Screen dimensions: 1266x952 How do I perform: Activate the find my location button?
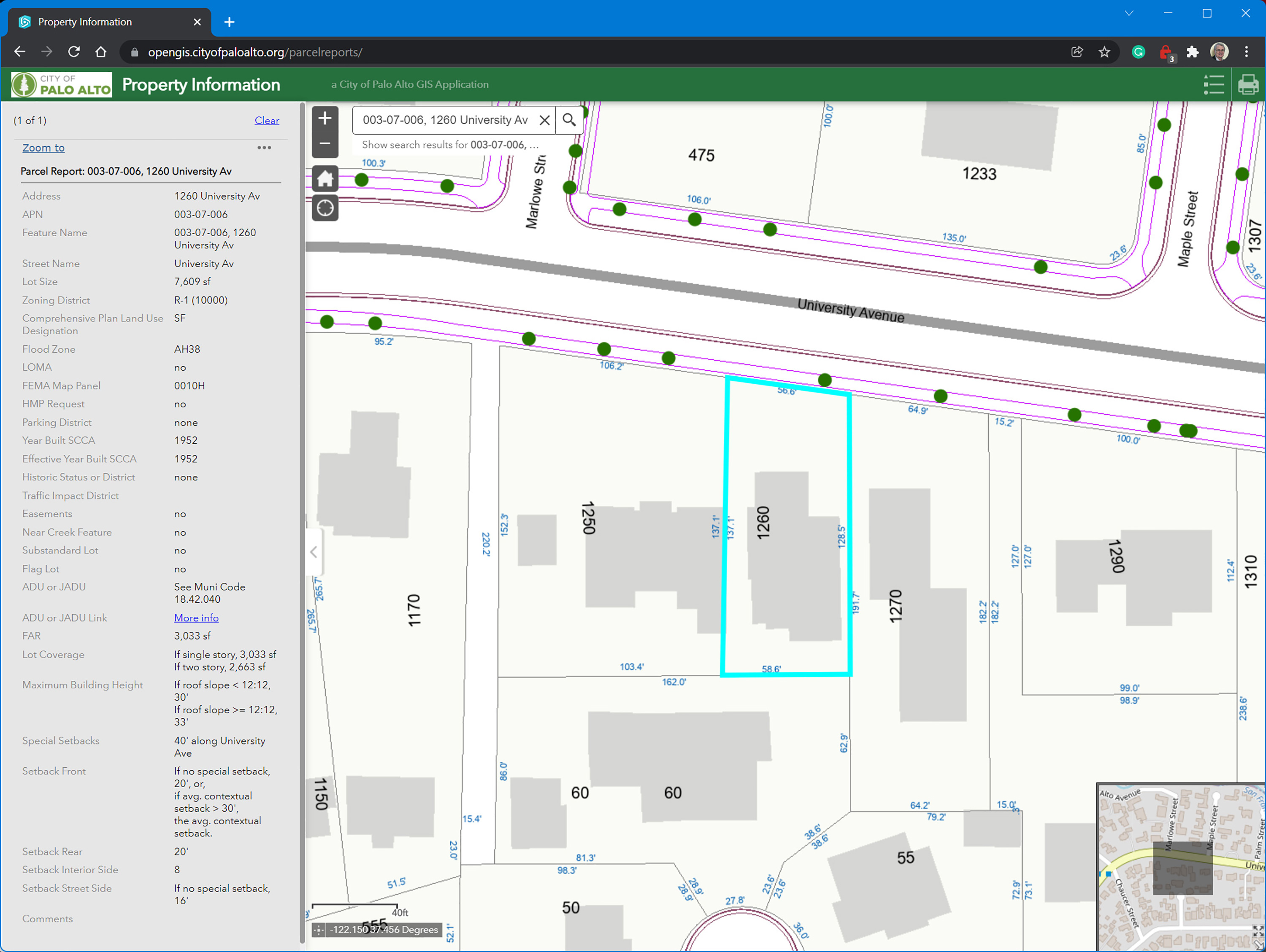[x=325, y=208]
